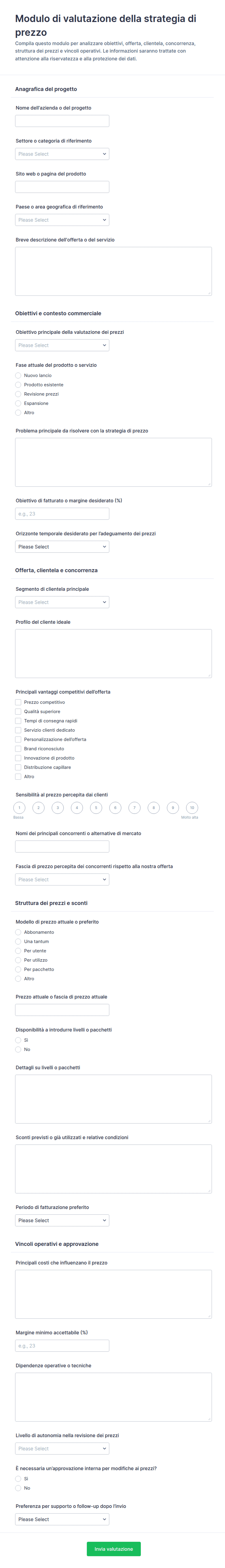Select Abbonamento pricing model radio
This screenshot has width=225, height=1568.
tap(18, 932)
